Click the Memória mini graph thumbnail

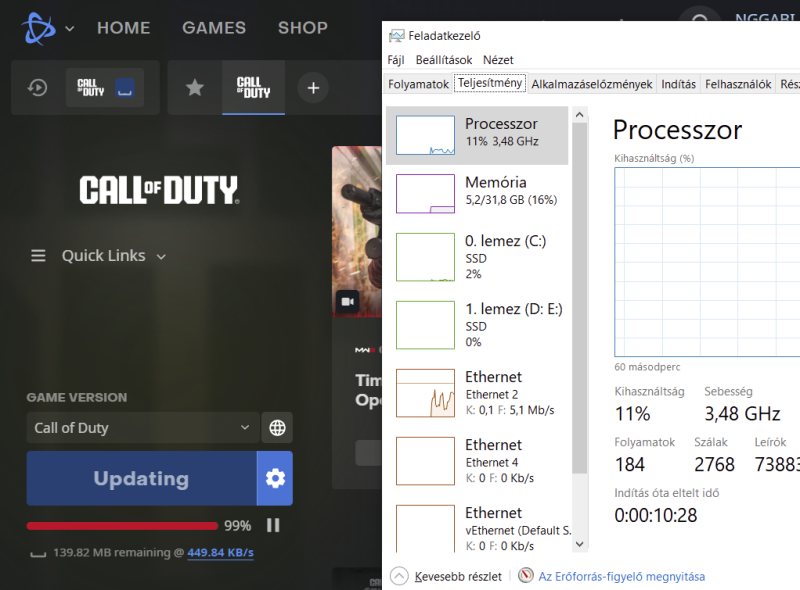point(425,194)
